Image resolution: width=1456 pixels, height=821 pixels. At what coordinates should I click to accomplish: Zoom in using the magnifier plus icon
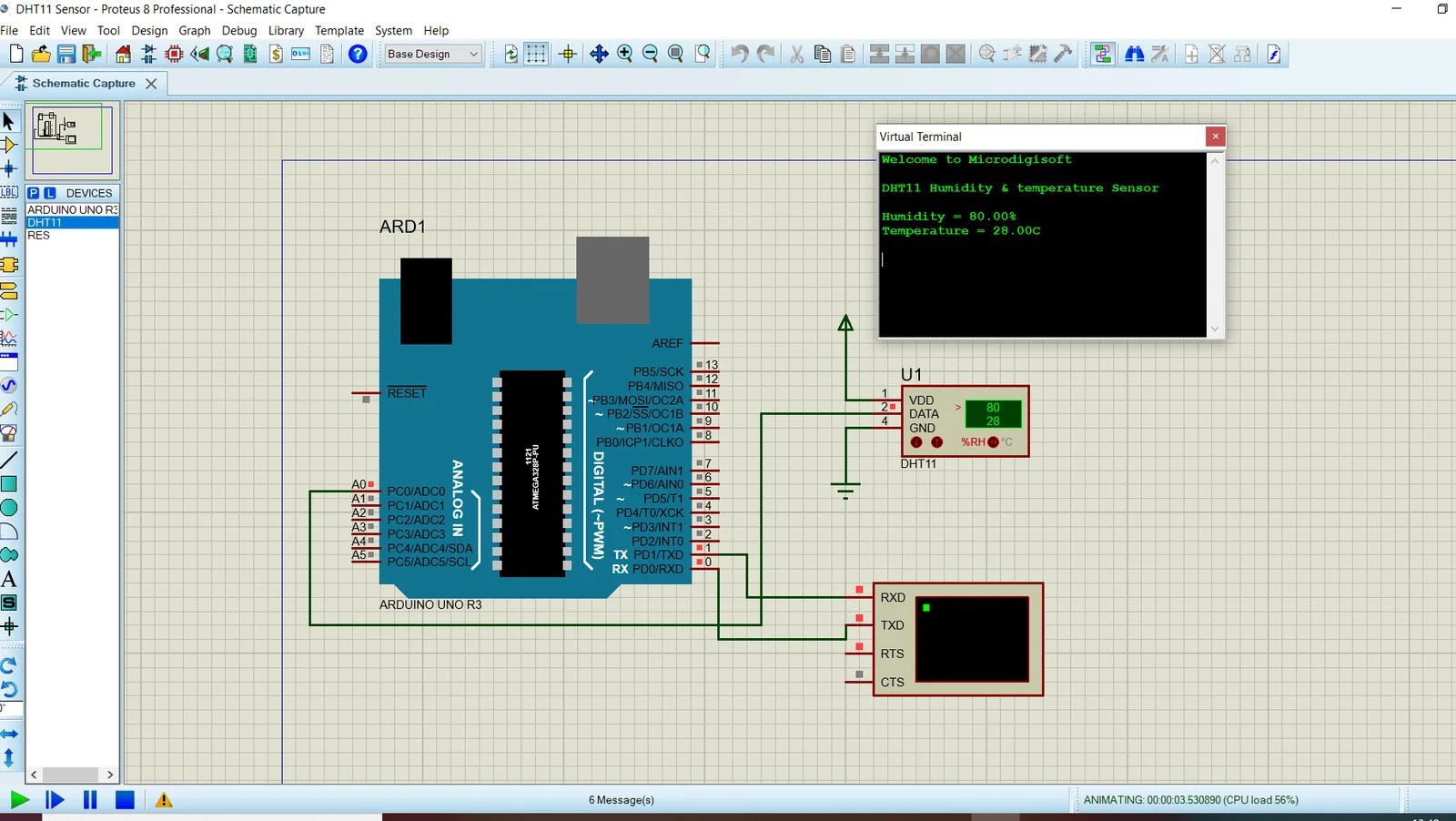(x=625, y=54)
